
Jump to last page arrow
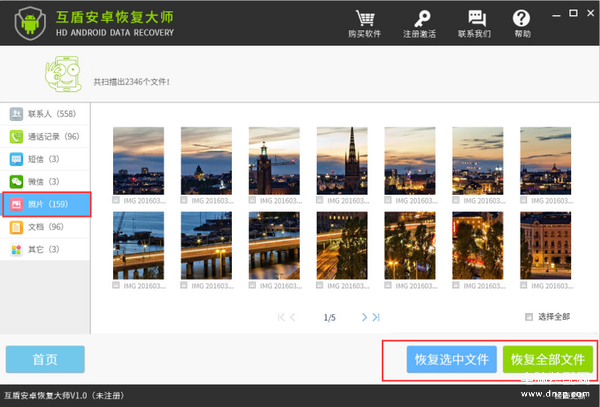pyautogui.click(x=376, y=317)
